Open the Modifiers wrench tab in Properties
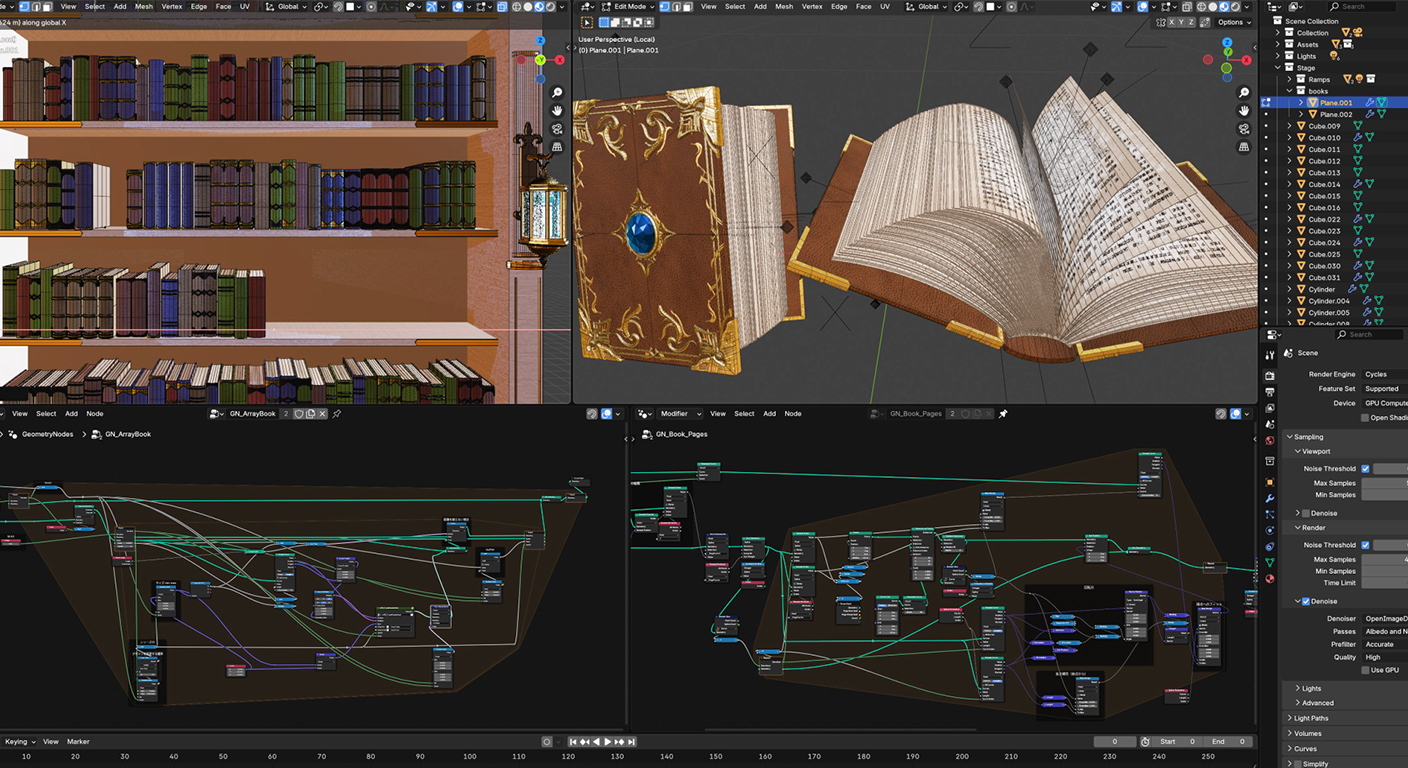 click(x=1270, y=498)
